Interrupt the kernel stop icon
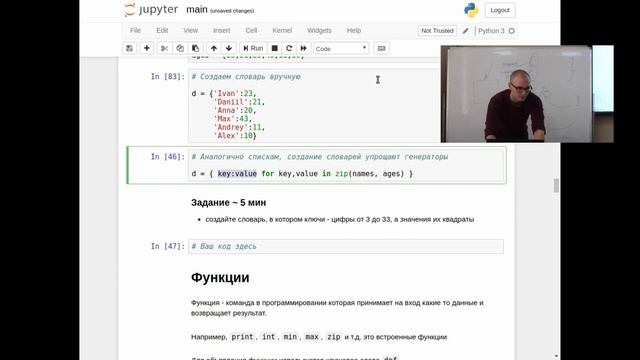Screen dimensions: 640x360 (x=275, y=48)
